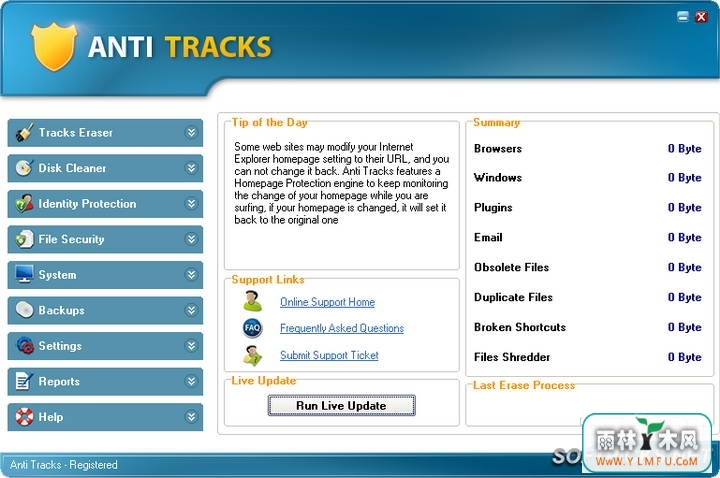Open the System menu item

coord(105,275)
